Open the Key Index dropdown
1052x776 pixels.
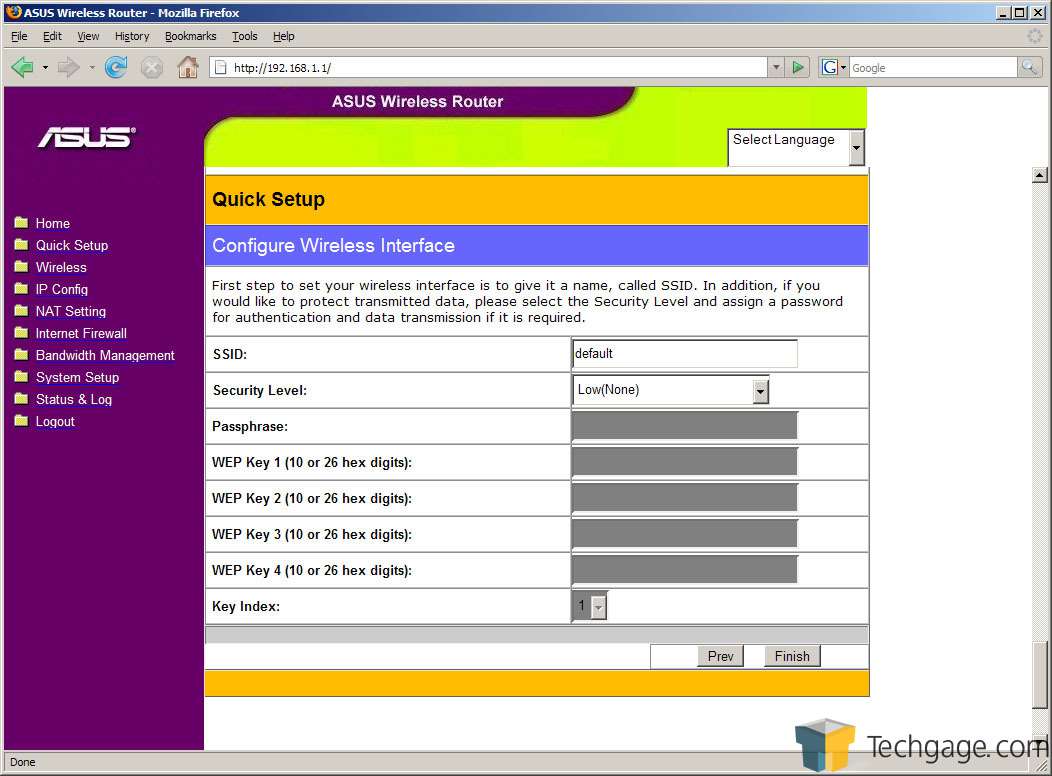pos(590,606)
